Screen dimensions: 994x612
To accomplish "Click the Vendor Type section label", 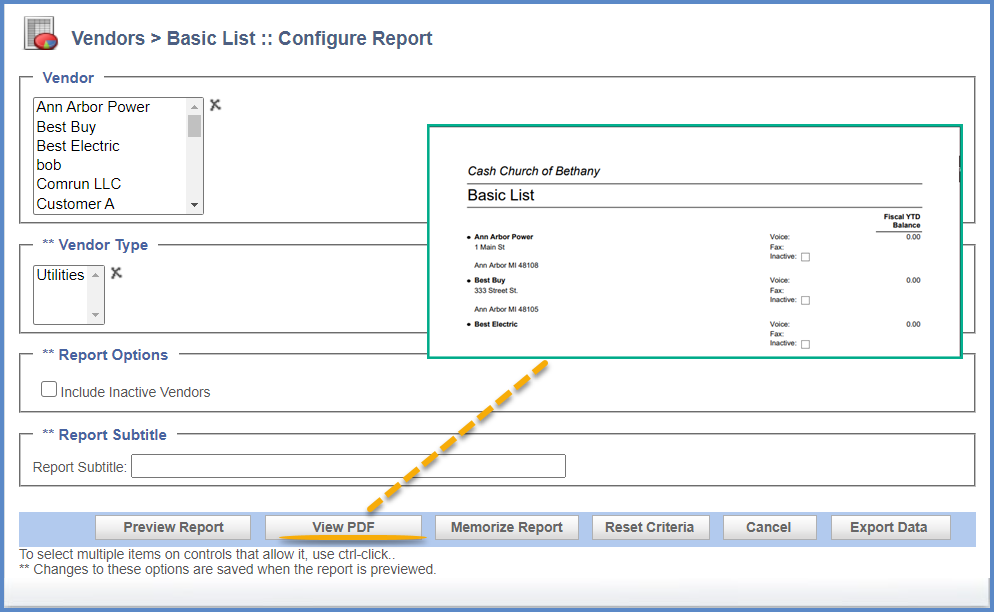I will pyautogui.click(x=103, y=245).
